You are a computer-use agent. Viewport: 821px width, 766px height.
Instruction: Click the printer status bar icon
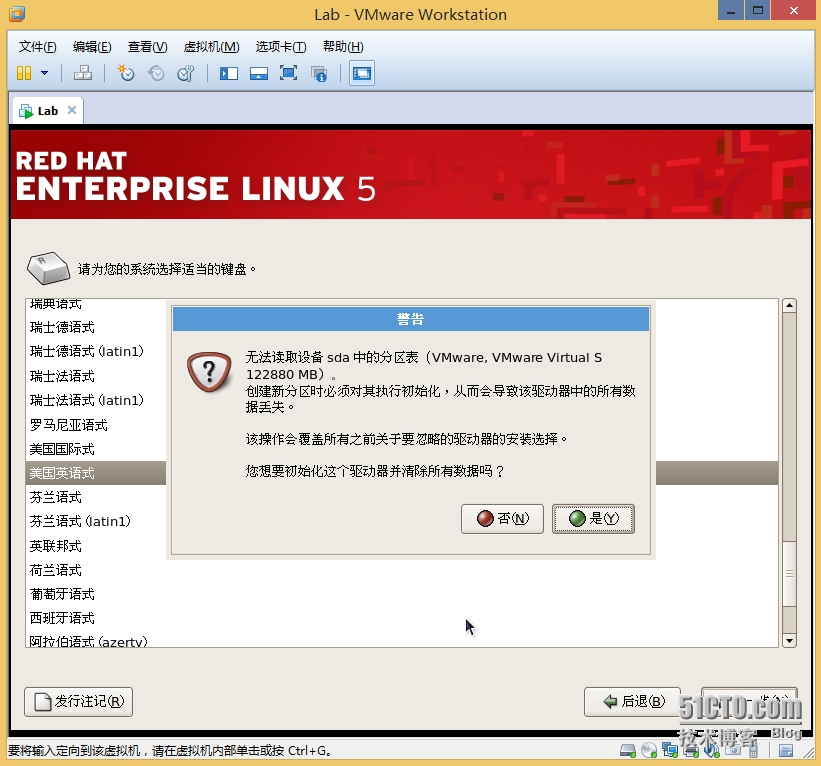(x=691, y=751)
